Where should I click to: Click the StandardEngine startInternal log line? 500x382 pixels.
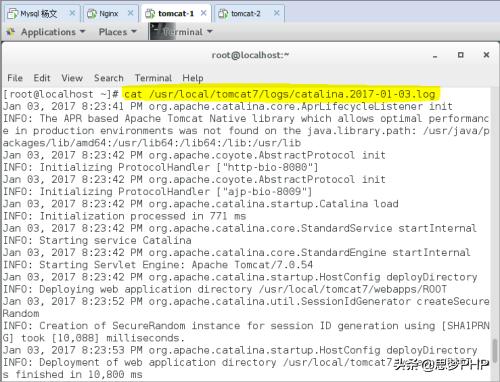237,253
